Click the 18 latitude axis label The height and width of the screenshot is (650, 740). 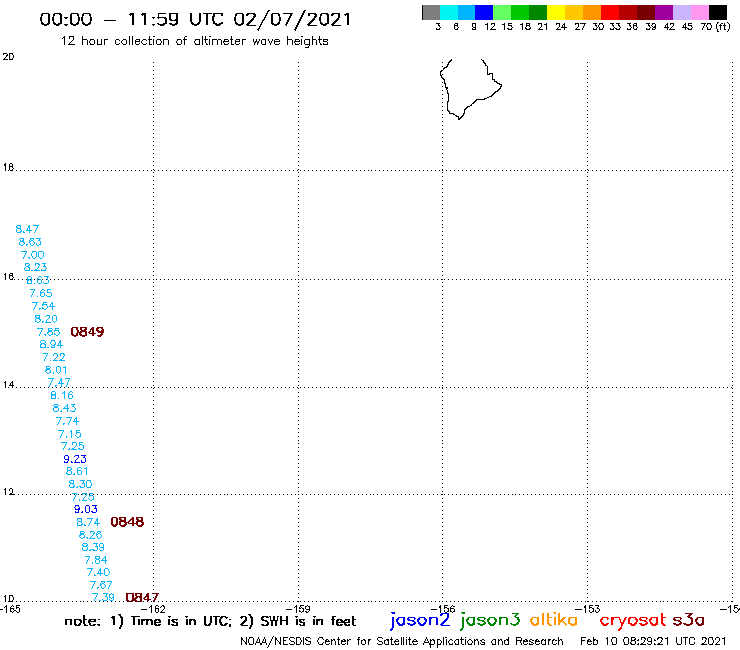tap(8, 168)
